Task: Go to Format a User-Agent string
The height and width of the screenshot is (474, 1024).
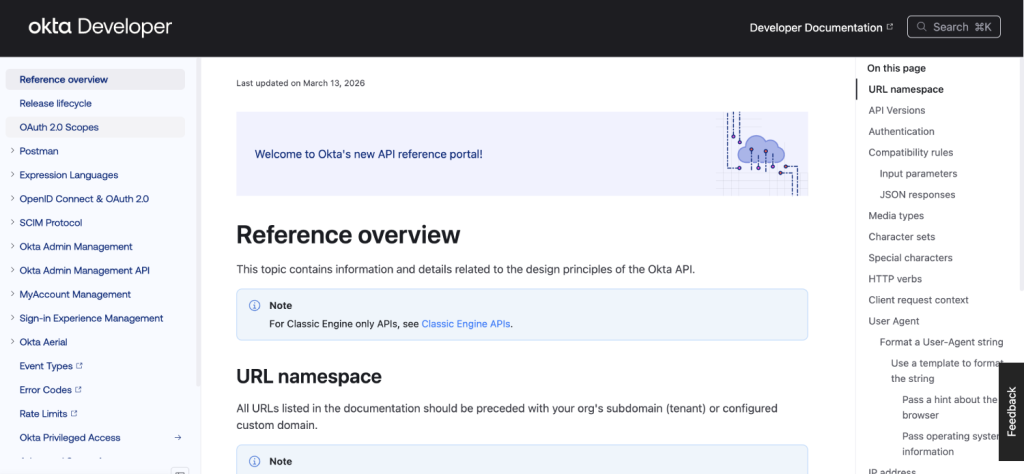Action: pos(941,342)
